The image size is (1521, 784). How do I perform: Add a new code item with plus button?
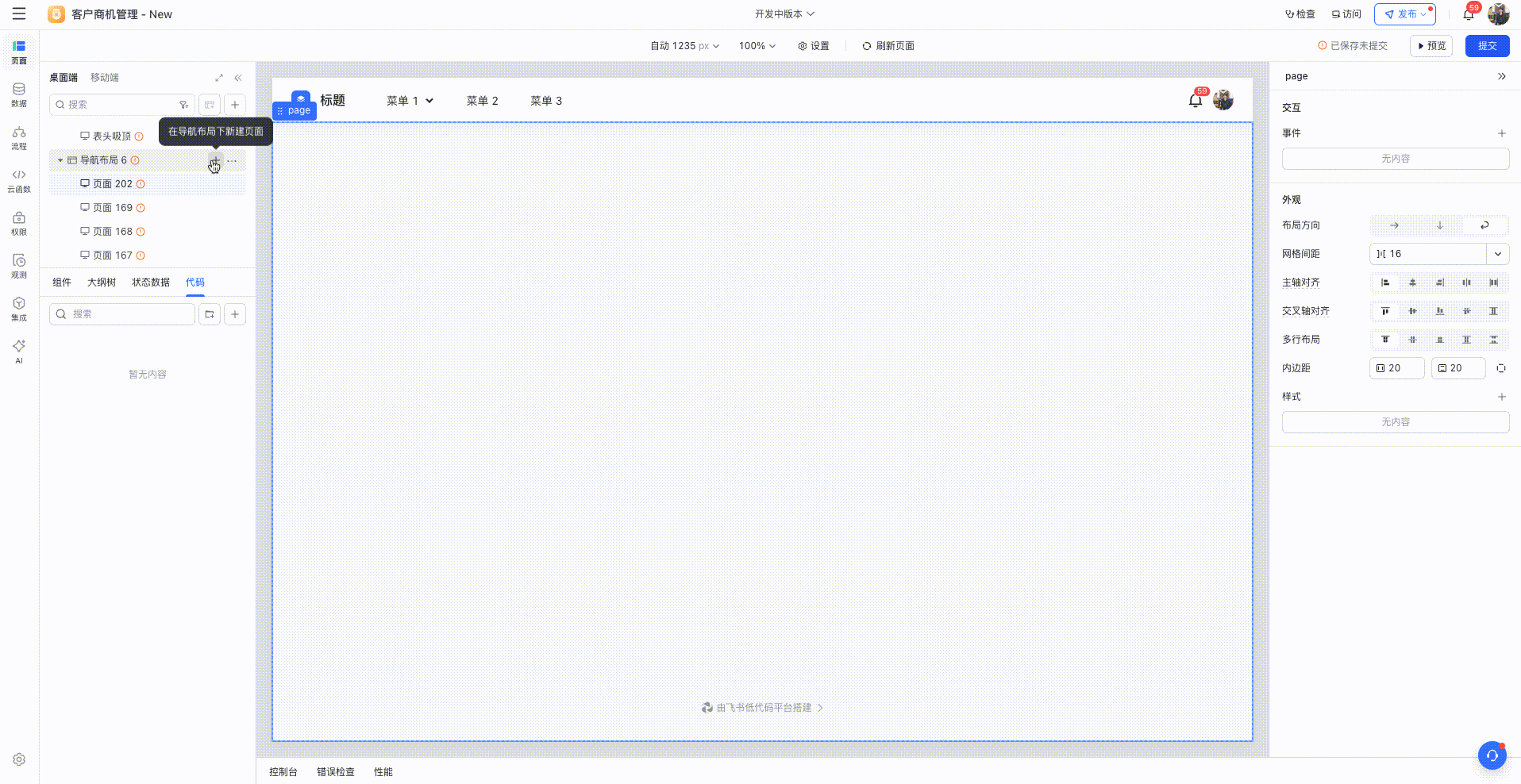(235, 314)
